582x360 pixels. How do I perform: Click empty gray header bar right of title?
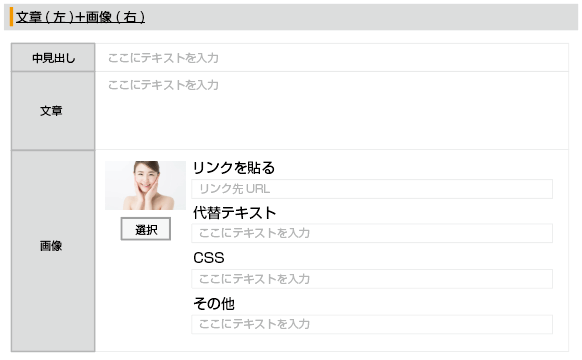tap(360, 17)
